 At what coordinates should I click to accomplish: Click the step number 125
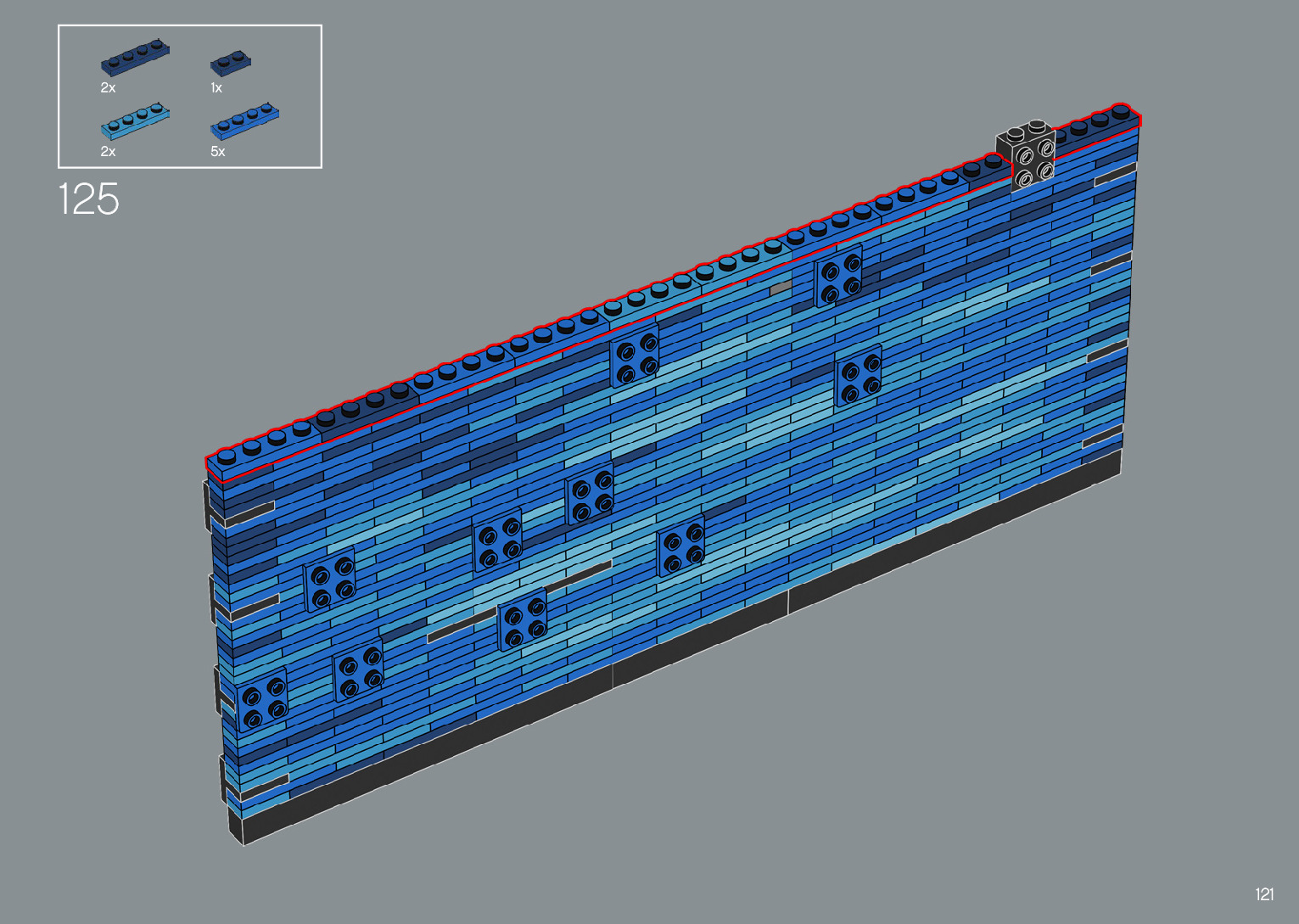coord(88,199)
